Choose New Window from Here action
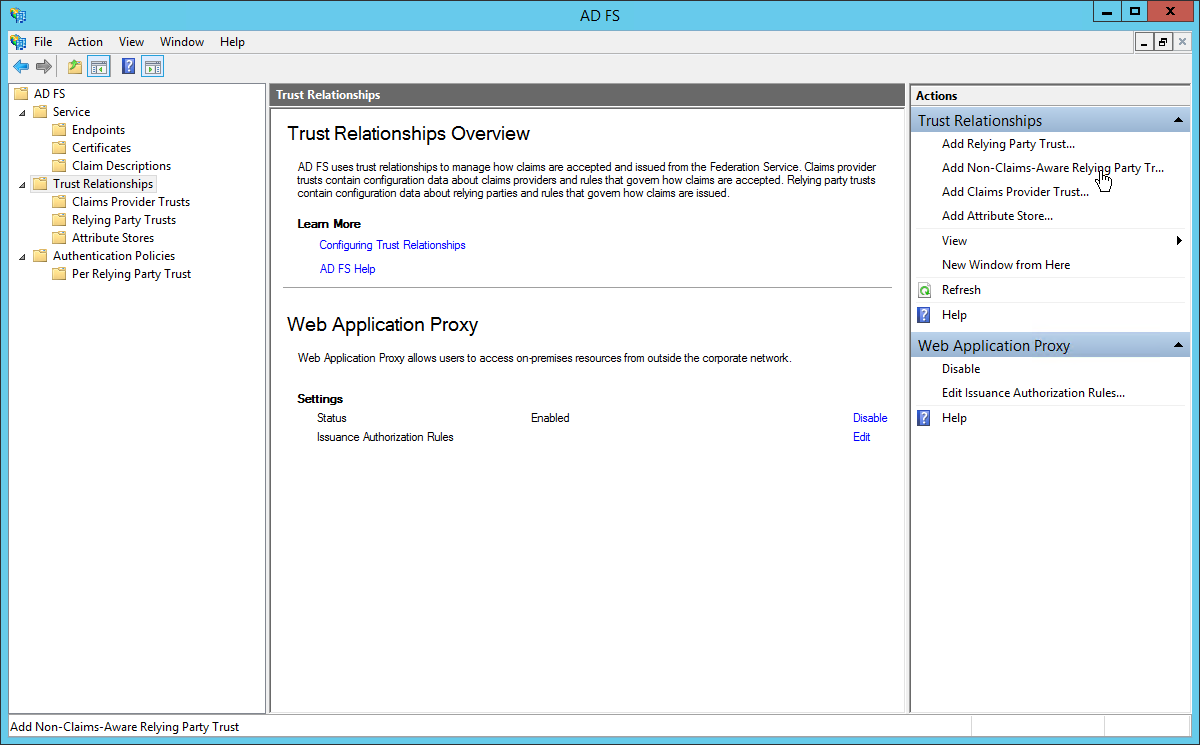Image resolution: width=1200 pixels, height=745 pixels. (1006, 265)
